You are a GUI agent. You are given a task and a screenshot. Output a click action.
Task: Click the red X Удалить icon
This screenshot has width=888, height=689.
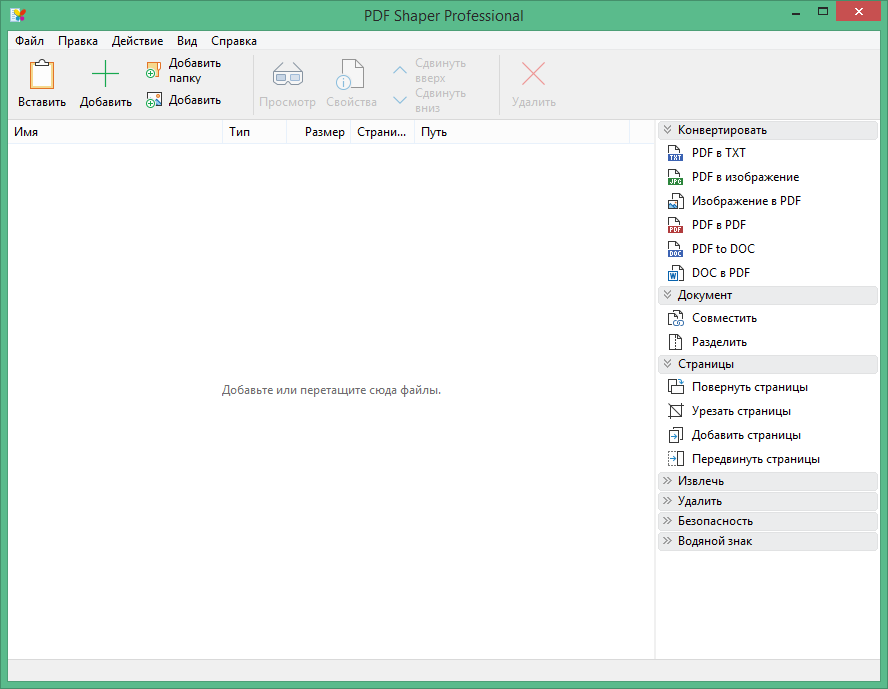point(533,74)
